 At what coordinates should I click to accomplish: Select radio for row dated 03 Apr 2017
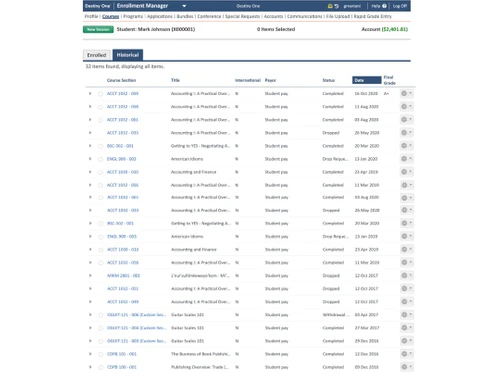pos(101,315)
